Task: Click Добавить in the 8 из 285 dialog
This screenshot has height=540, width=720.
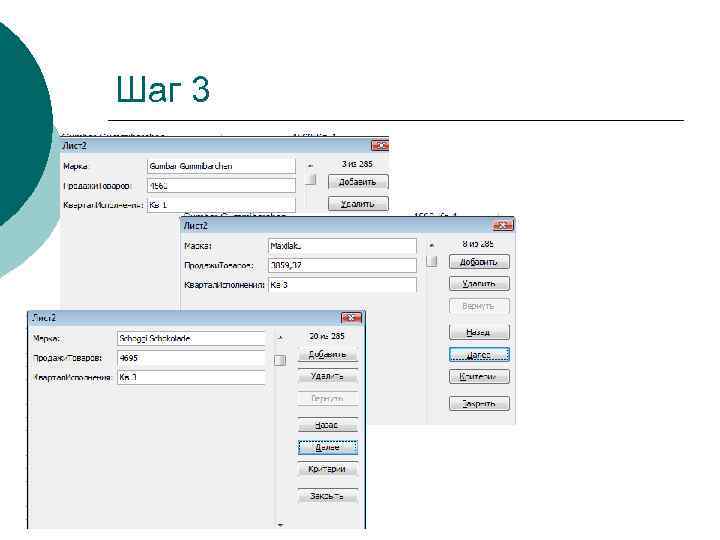Action: point(479,262)
